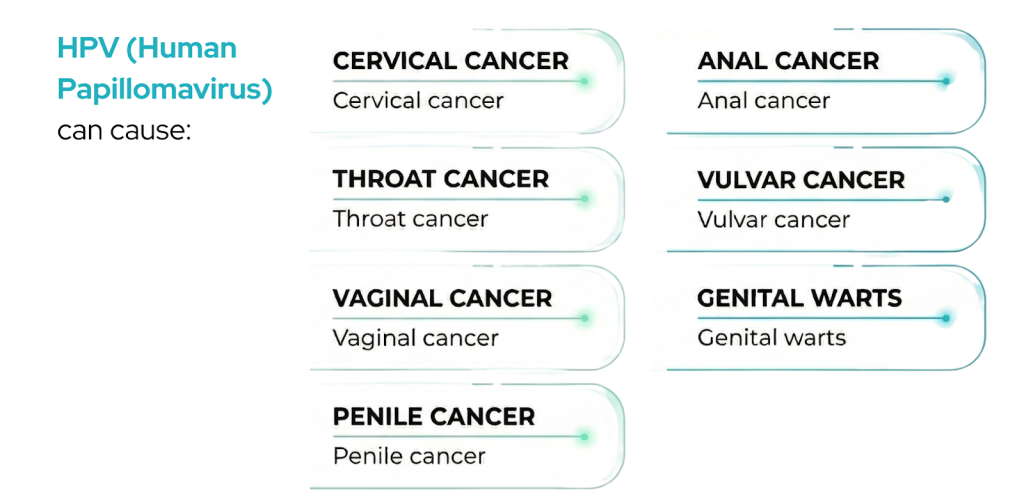Click the glowing dot beside Throat Cancer heading
The height and width of the screenshot is (504, 1024).
[585, 199]
